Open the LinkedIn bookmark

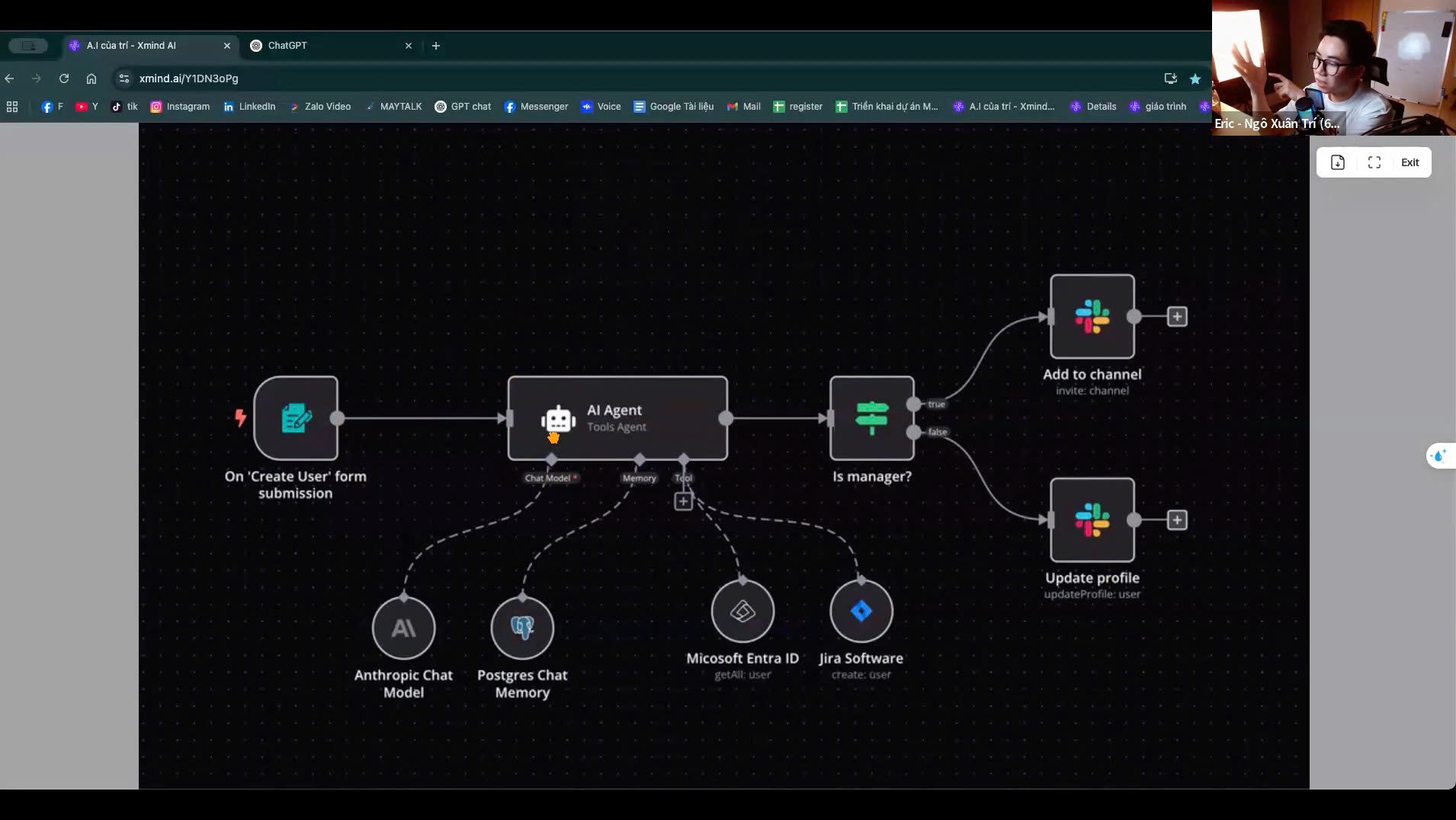point(249,107)
